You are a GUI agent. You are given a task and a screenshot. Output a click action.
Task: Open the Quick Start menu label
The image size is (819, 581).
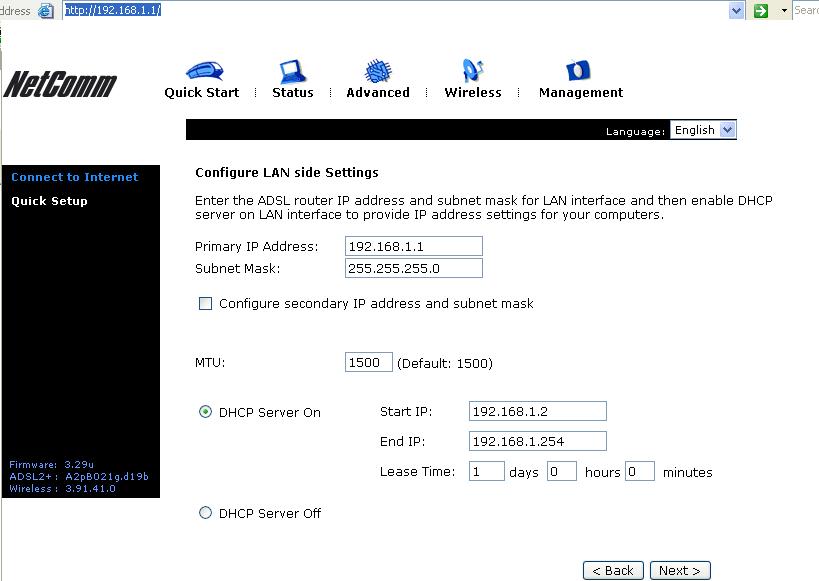(202, 92)
